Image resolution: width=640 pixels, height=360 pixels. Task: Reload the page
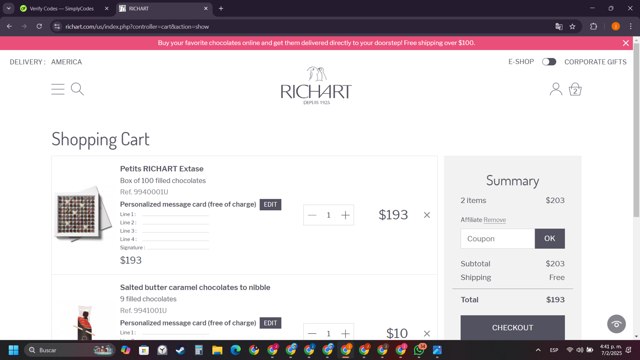click(x=39, y=27)
